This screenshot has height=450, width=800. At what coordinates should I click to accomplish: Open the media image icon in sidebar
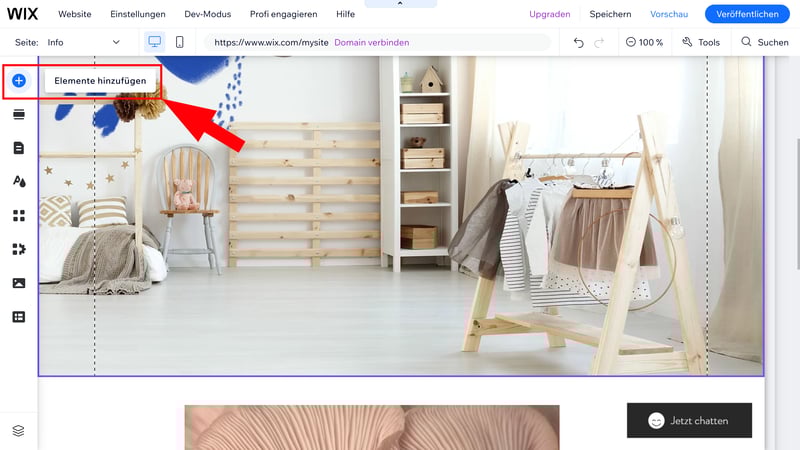(19, 283)
